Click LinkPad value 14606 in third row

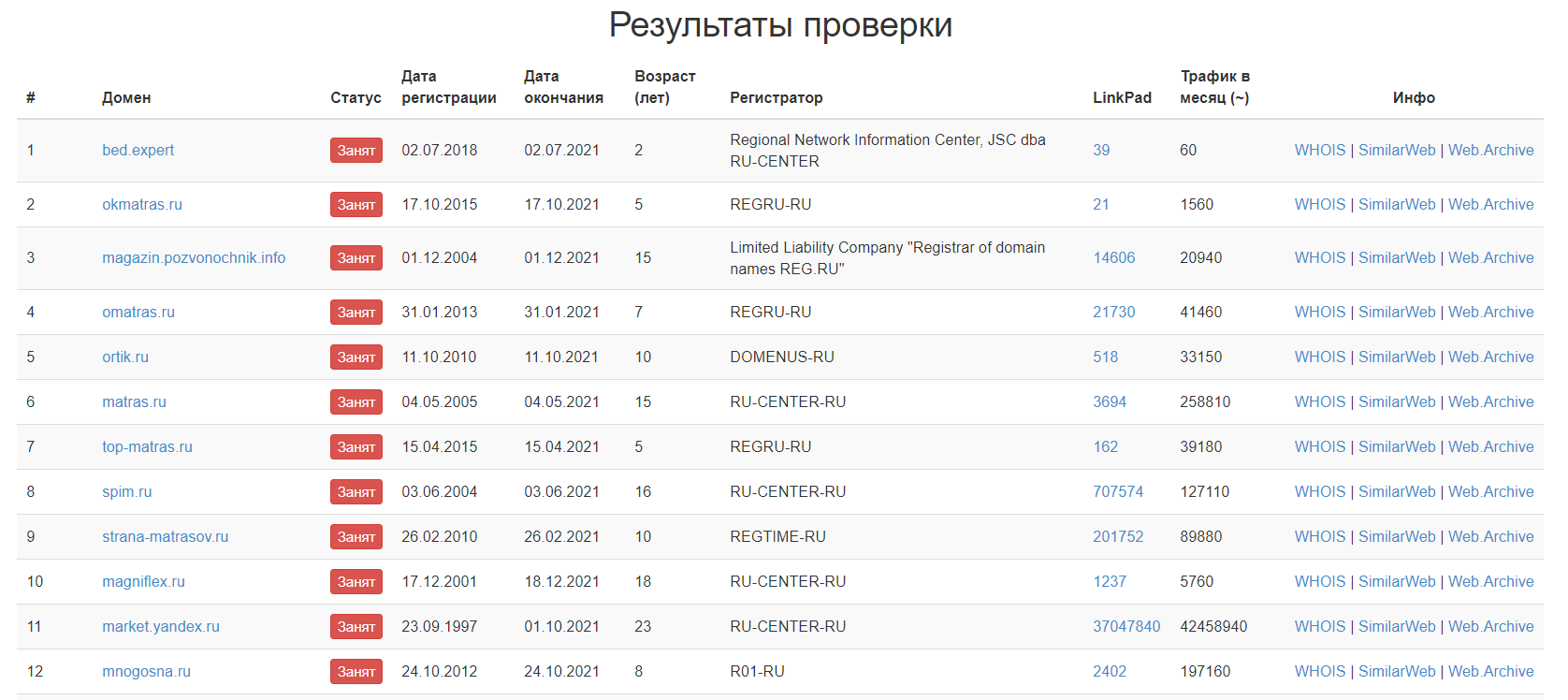coord(1113,257)
